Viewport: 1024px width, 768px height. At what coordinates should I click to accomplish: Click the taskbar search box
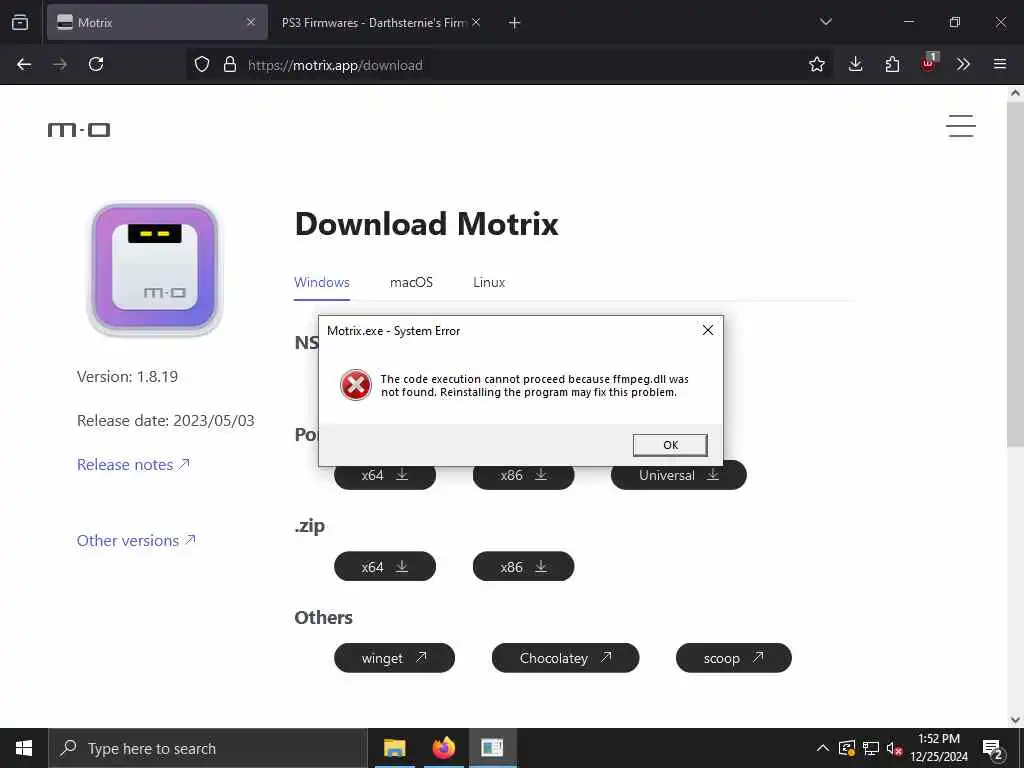208,748
